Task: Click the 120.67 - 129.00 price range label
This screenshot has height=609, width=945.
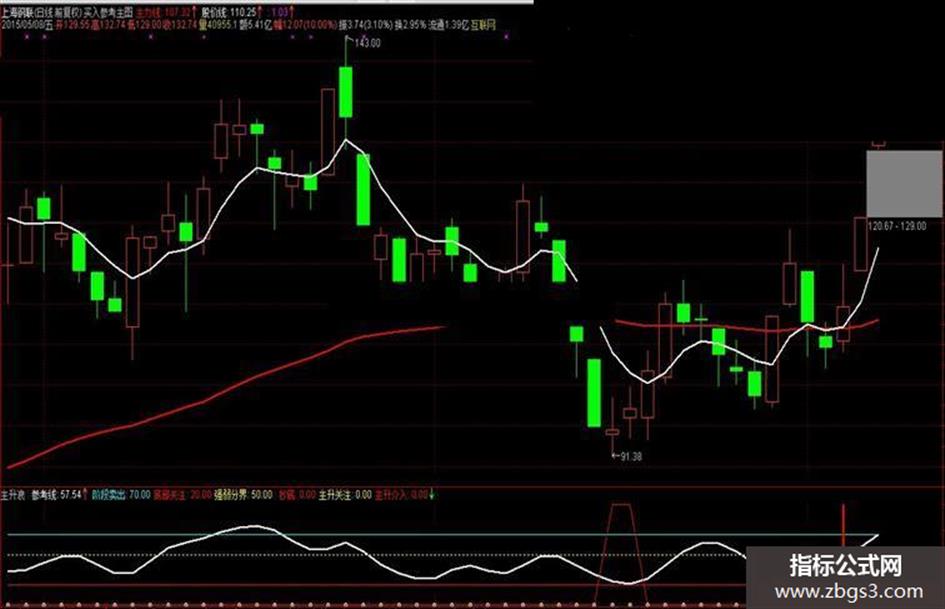Action: pos(897,226)
